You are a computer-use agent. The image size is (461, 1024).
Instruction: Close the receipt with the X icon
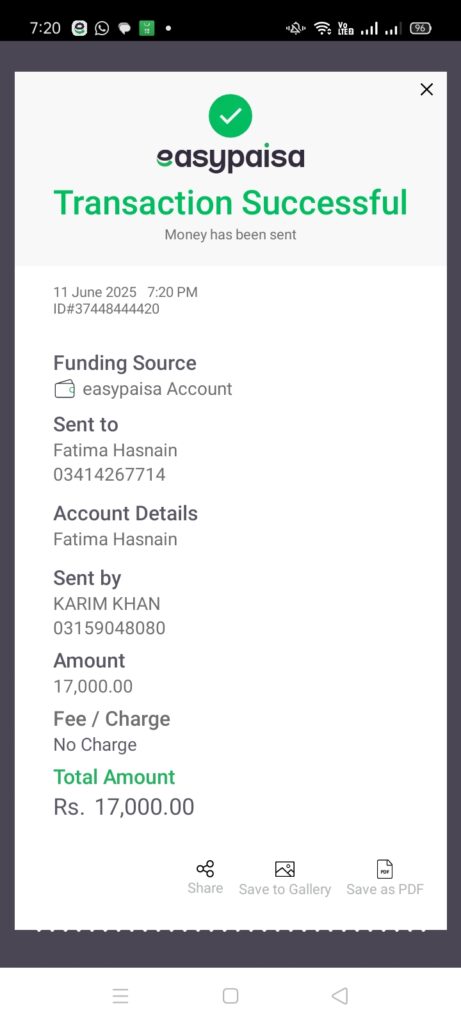[x=426, y=89]
